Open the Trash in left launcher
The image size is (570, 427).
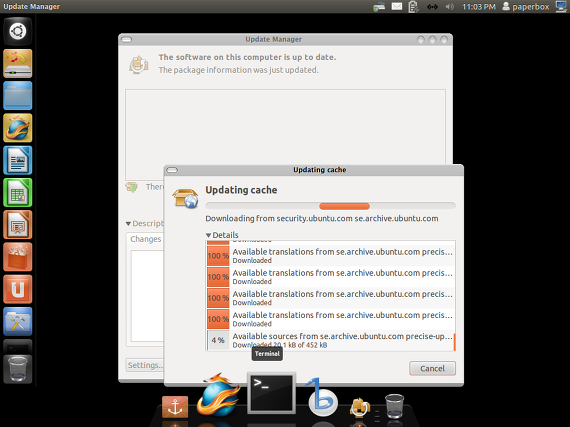click(x=17, y=369)
